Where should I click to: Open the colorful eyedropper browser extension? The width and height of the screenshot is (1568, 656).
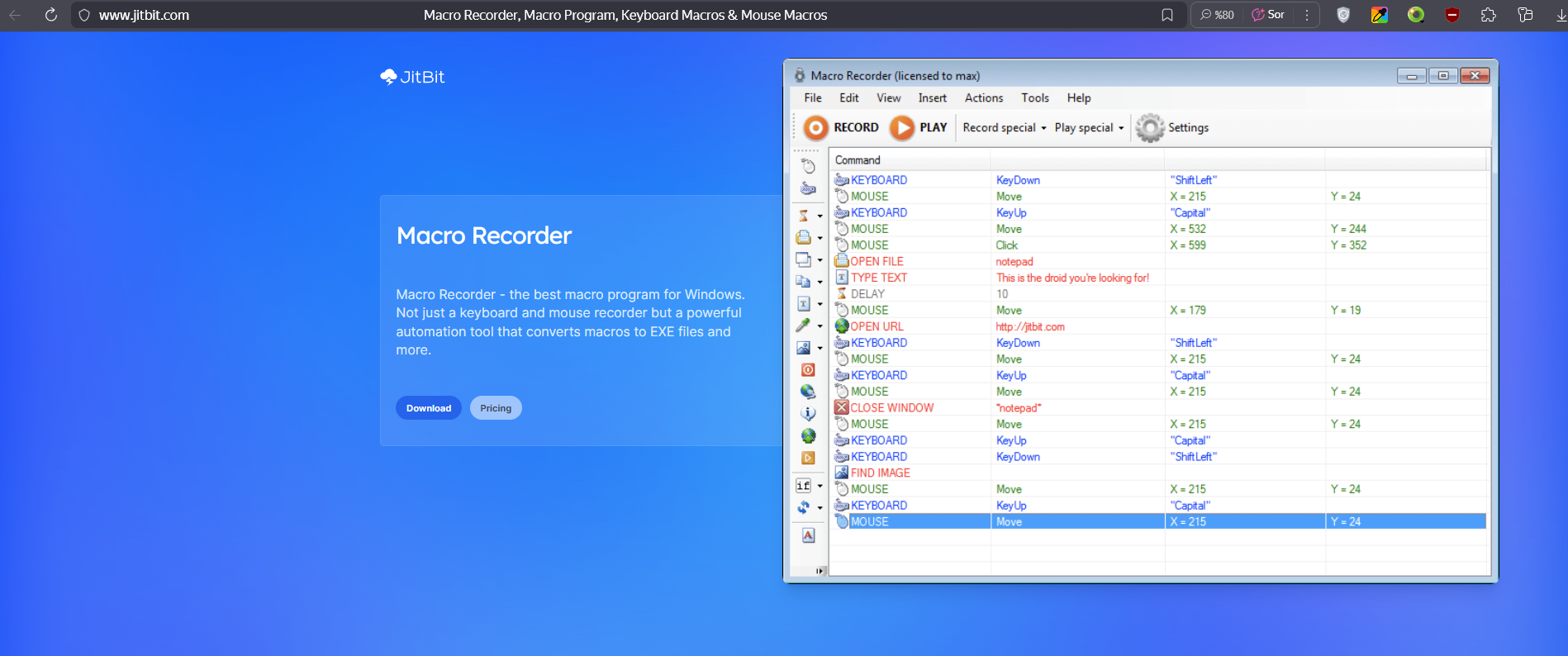[x=1380, y=15]
